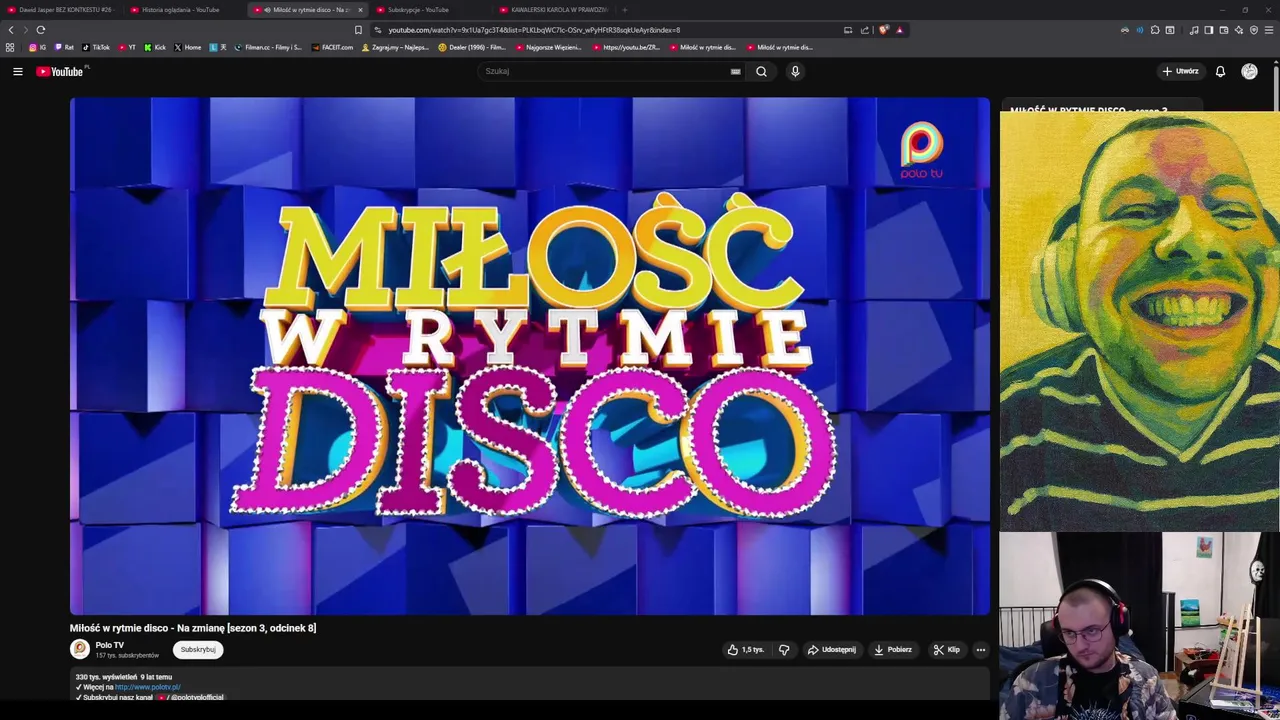Open the media playlist music icon
This screenshot has height=720, width=1280.
(x=1194, y=30)
